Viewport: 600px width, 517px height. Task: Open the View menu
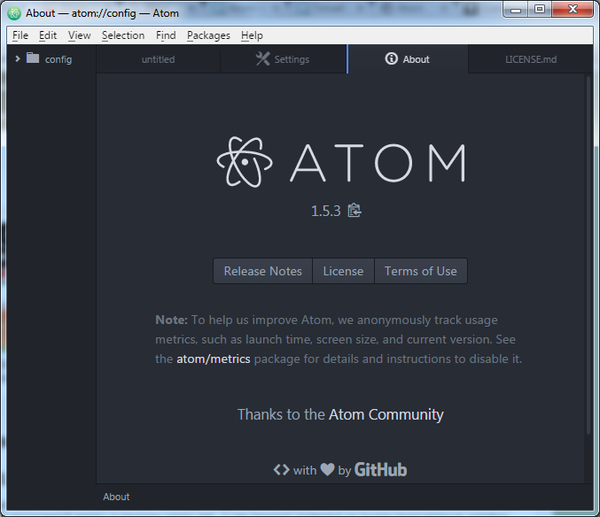point(79,35)
